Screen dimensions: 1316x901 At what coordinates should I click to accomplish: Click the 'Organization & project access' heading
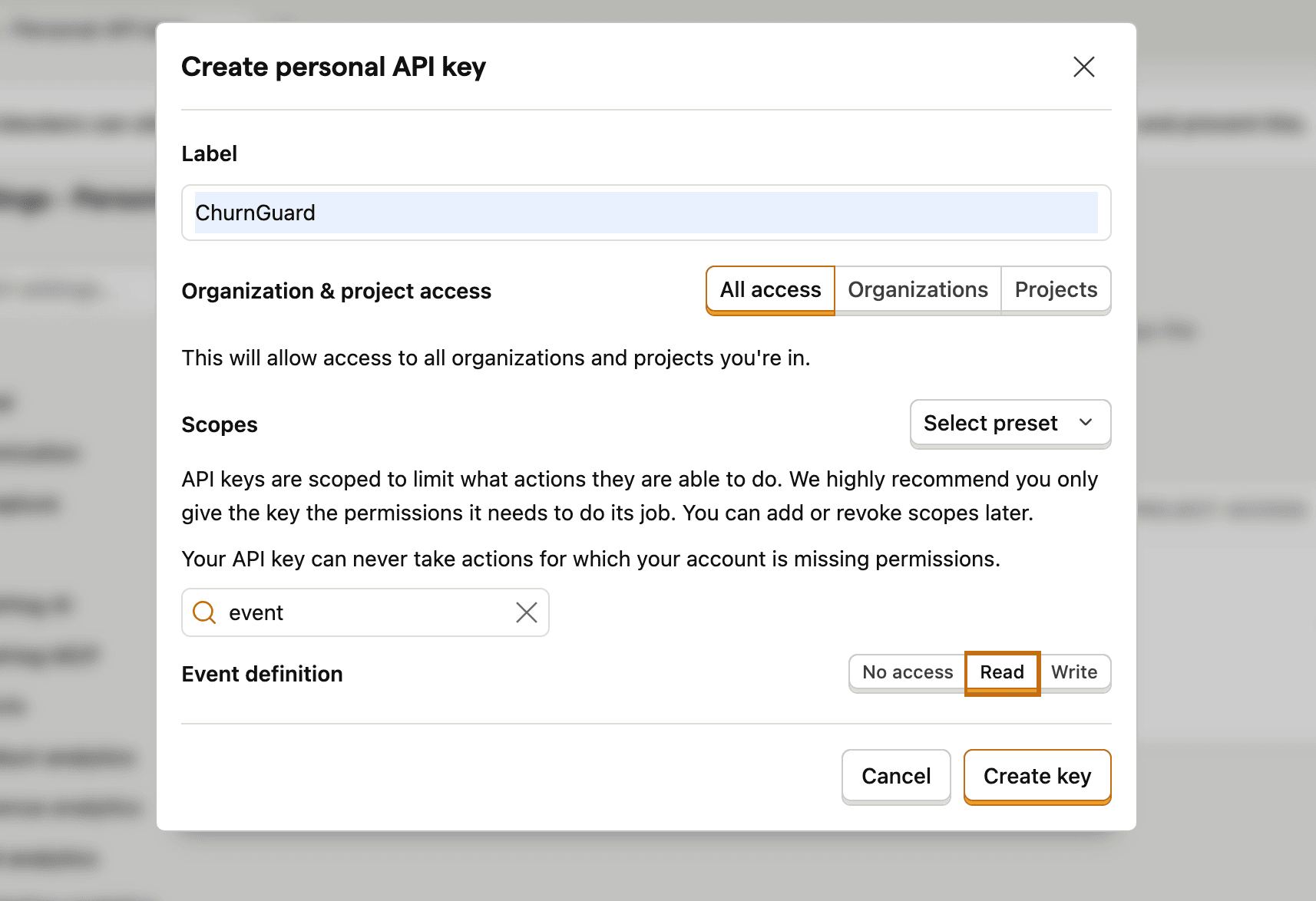coord(336,292)
